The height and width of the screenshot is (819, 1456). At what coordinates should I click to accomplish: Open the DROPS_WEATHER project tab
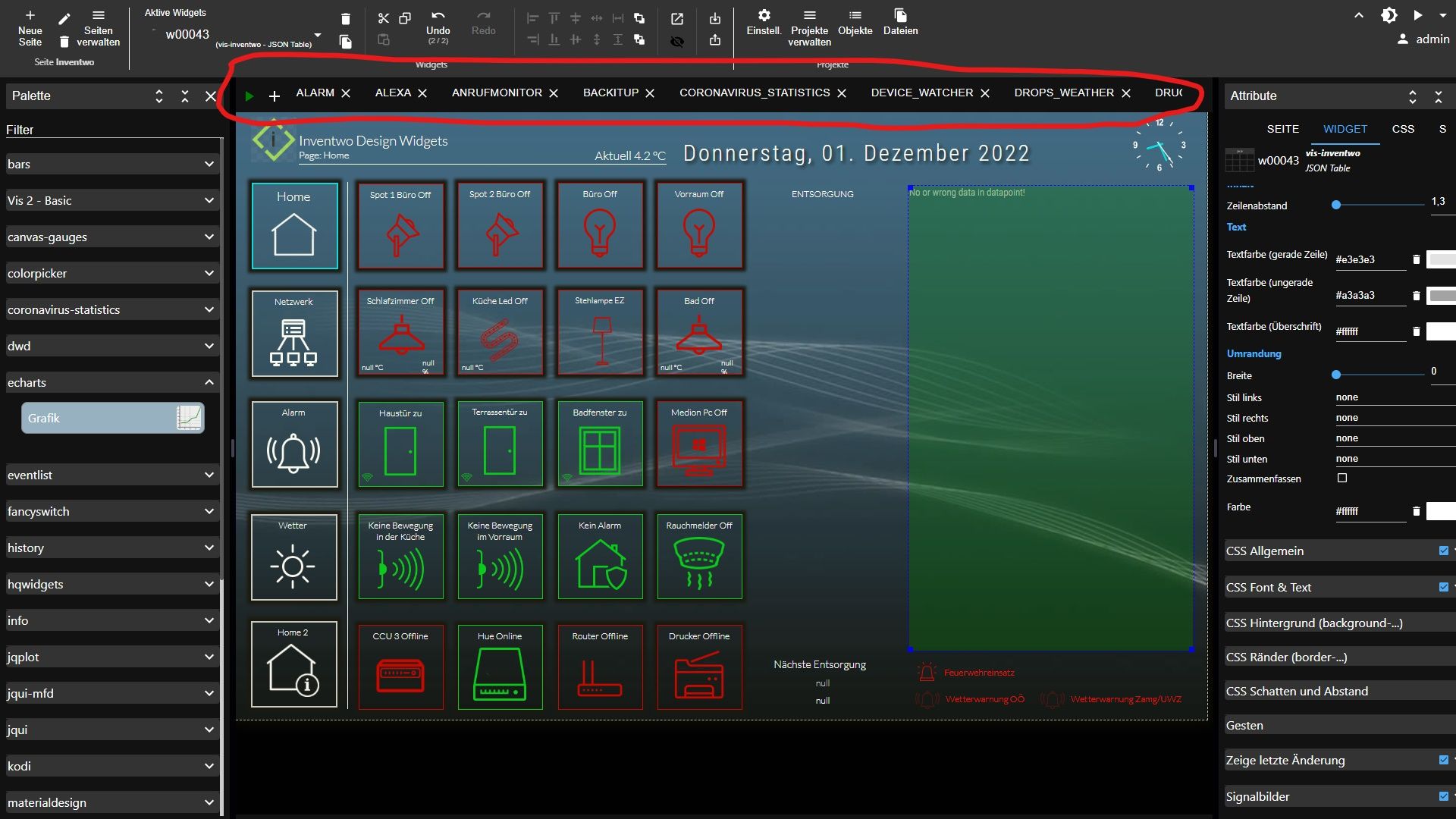pos(1063,92)
